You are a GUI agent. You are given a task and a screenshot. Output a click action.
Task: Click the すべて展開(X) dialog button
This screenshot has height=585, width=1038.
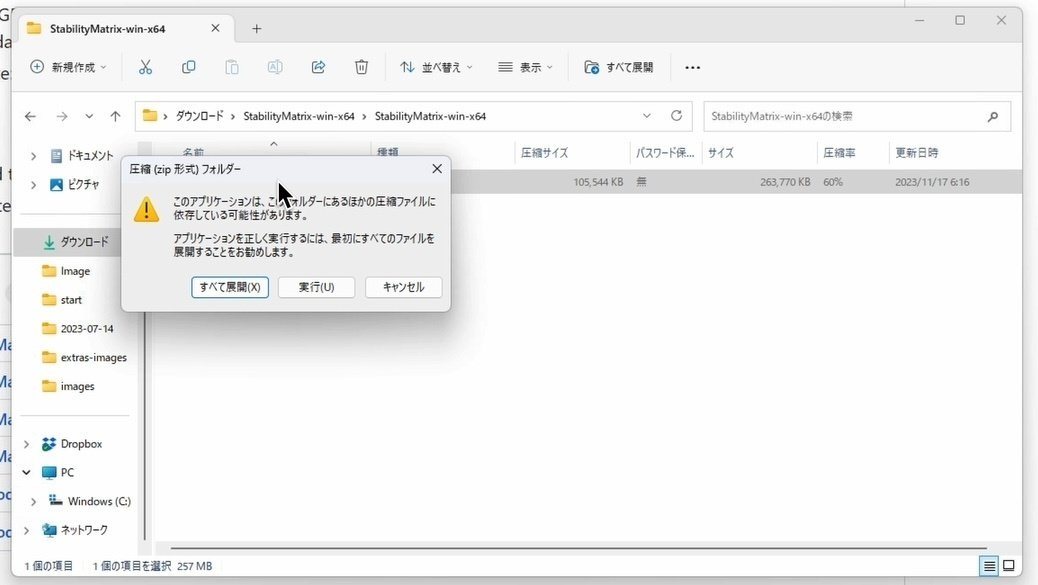pos(230,287)
